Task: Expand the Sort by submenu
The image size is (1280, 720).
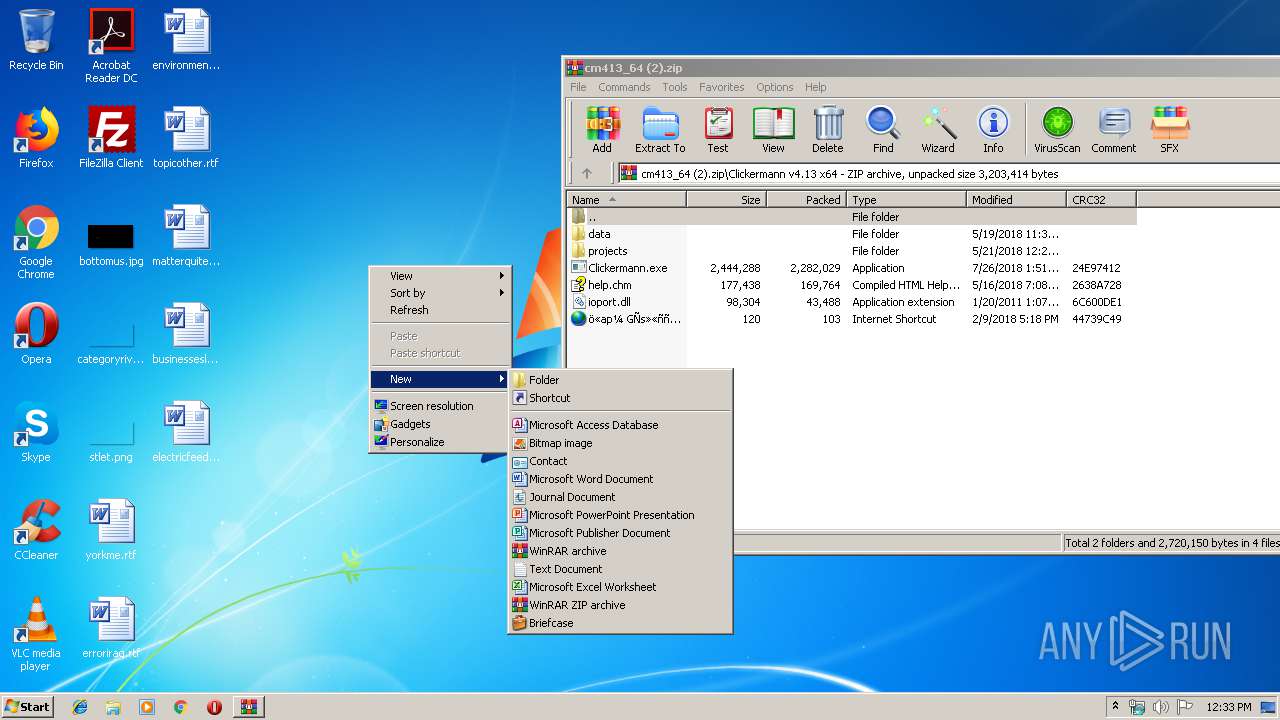Action: 440,293
